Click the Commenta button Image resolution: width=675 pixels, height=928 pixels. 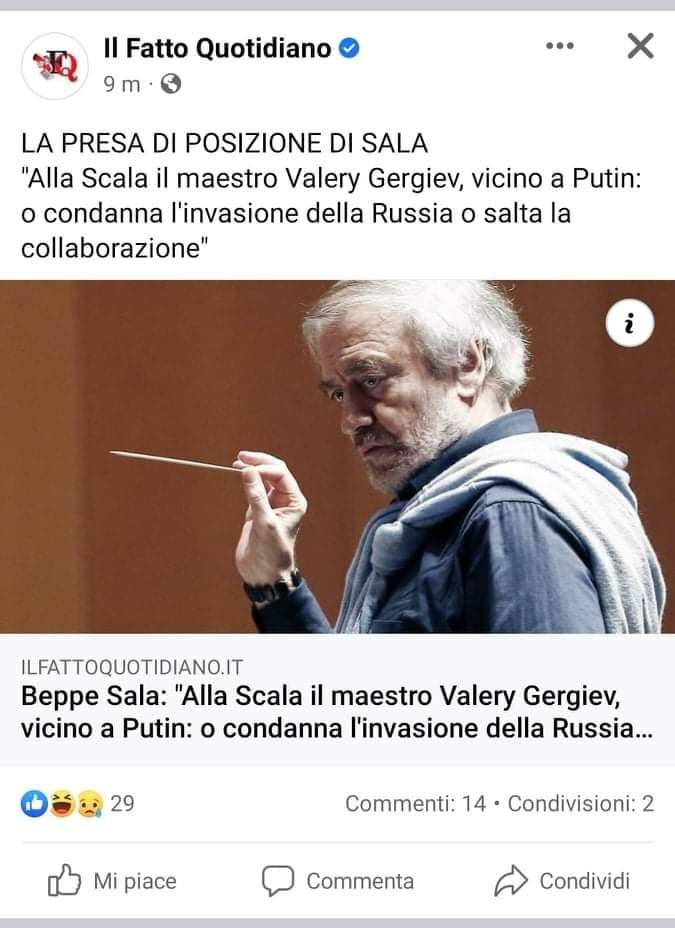pos(338,881)
